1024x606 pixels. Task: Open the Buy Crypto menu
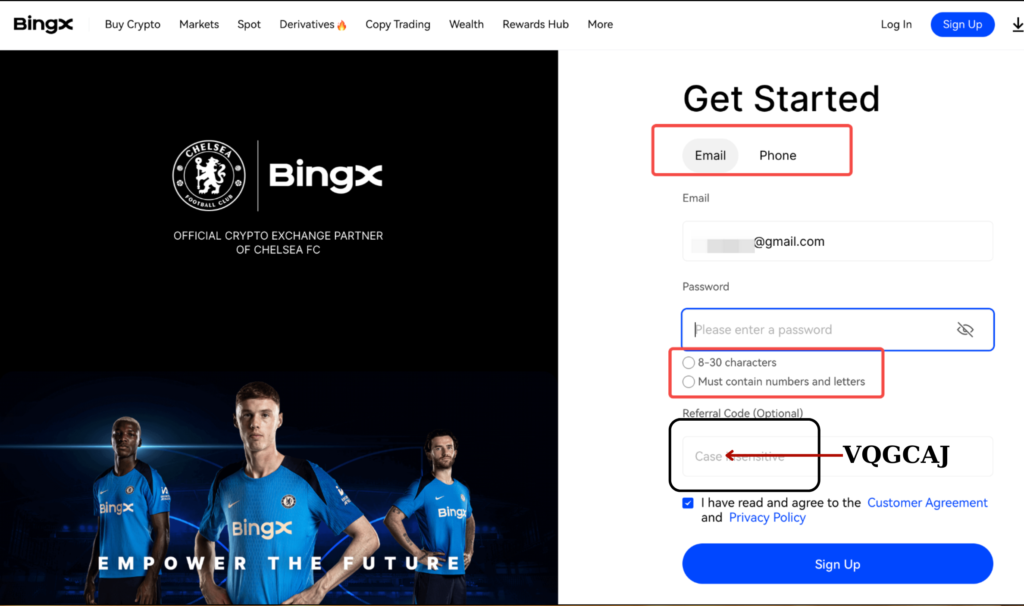point(133,24)
